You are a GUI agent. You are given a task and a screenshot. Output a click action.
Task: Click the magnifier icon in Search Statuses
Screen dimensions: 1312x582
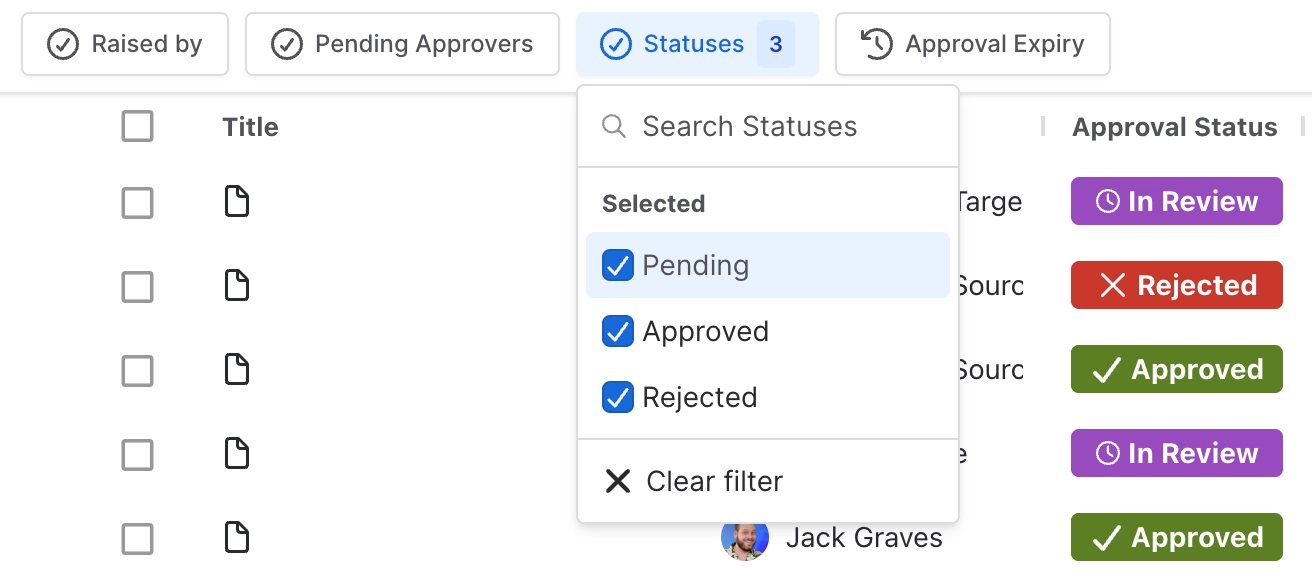click(x=614, y=127)
